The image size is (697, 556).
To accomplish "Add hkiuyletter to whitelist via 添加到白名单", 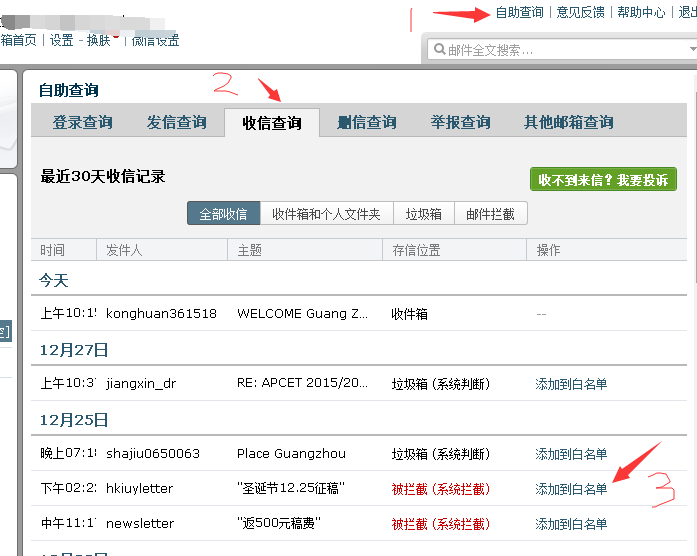I will (571, 489).
